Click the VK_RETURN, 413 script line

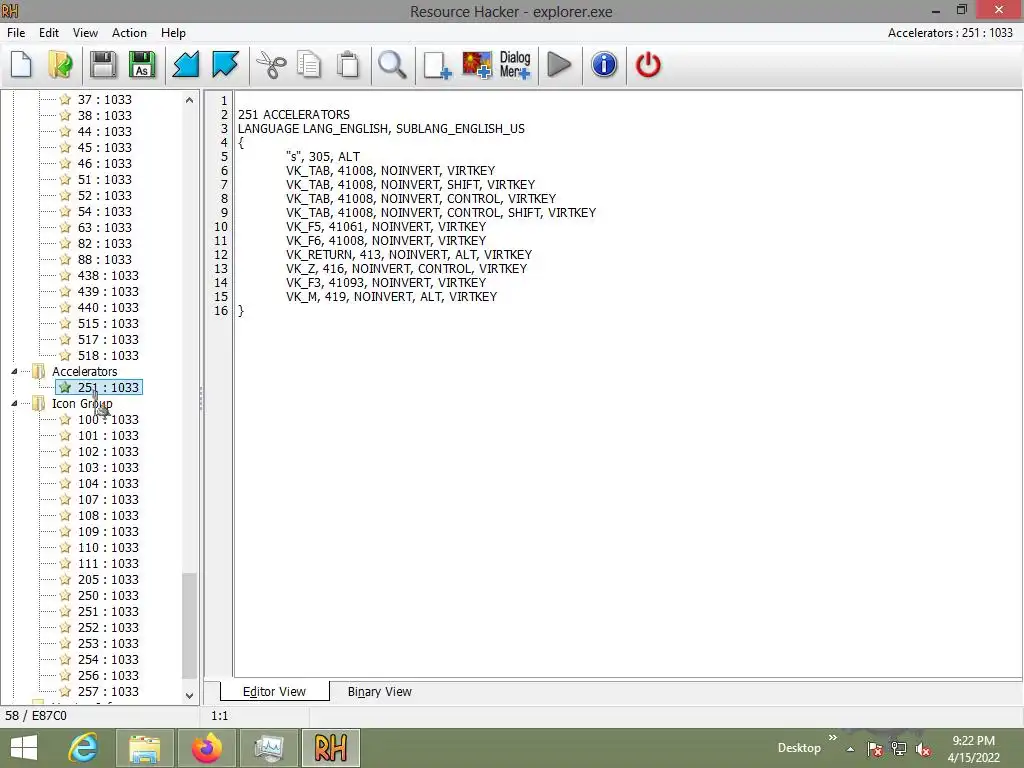point(409,255)
